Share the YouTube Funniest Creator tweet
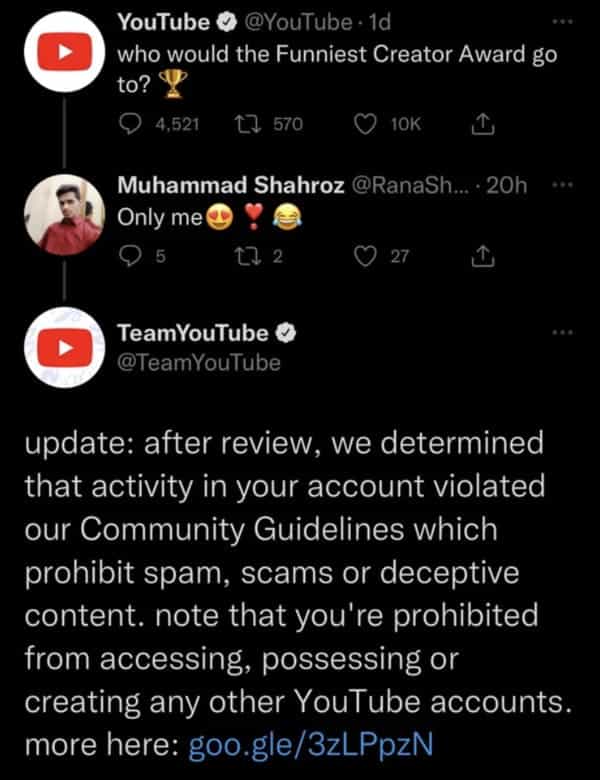Viewport: 600px width, 780px height. [482, 124]
